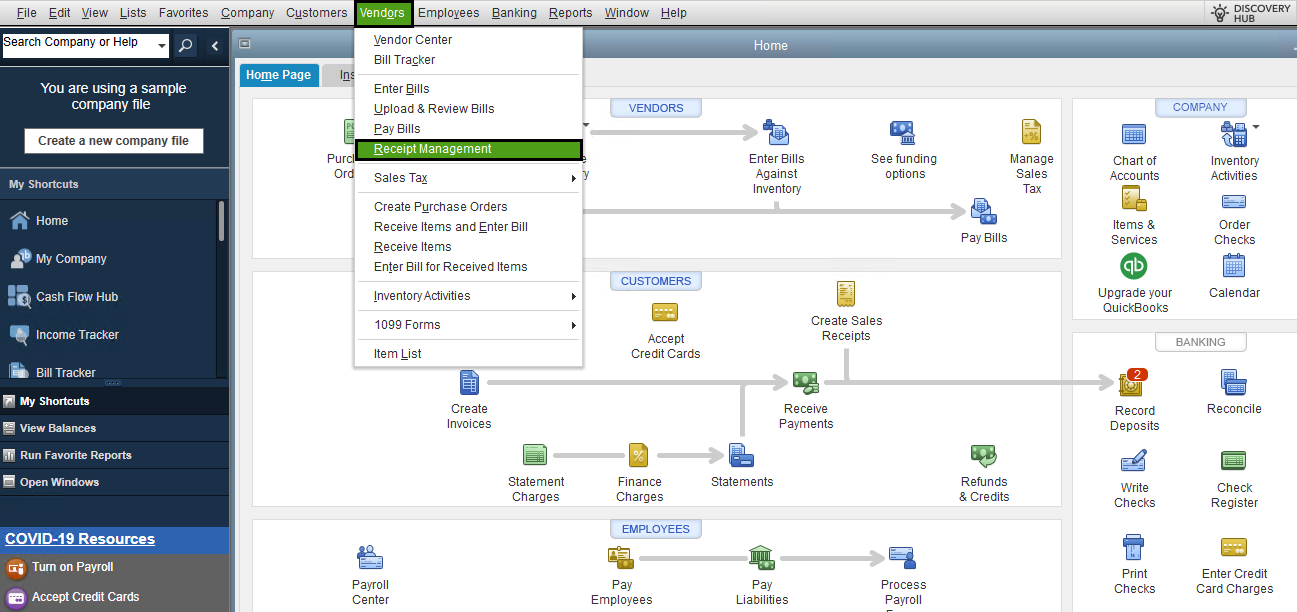The image size is (1297, 612).
Task: Open Create Sales Receipts icon
Action: 846,294
